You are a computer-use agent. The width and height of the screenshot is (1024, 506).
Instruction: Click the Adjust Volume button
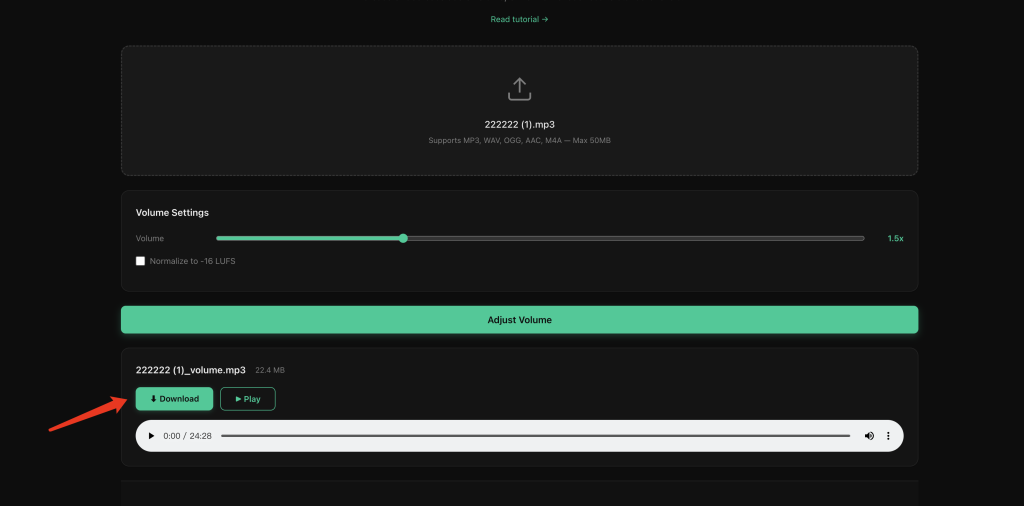click(x=519, y=320)
